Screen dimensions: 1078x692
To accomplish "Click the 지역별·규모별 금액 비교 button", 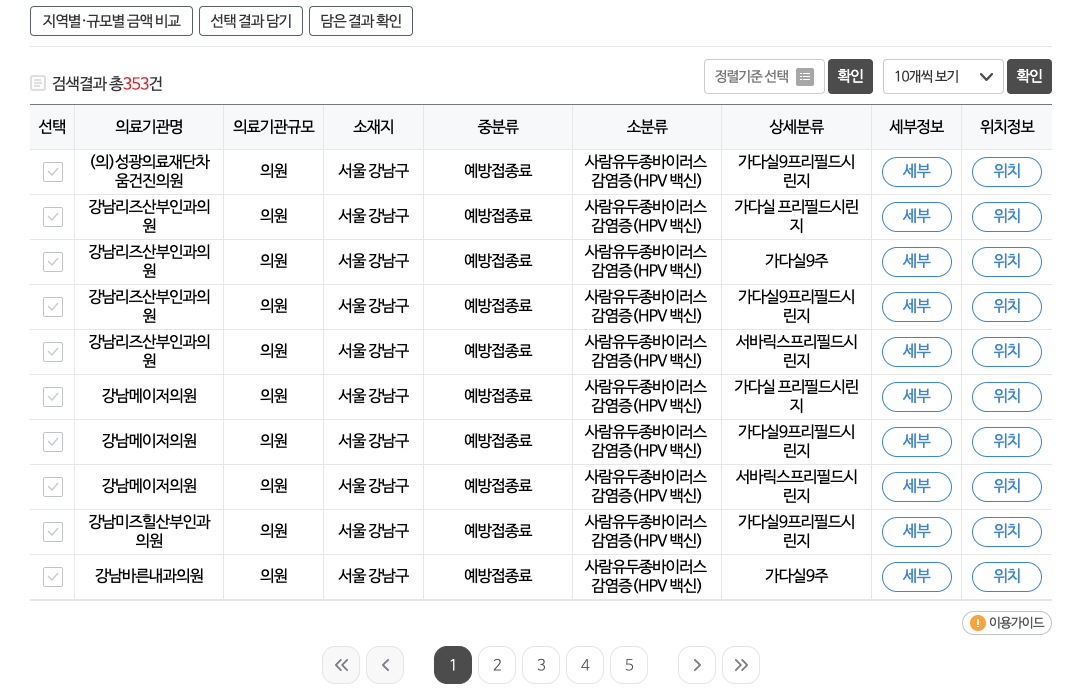I will point(111,21).
